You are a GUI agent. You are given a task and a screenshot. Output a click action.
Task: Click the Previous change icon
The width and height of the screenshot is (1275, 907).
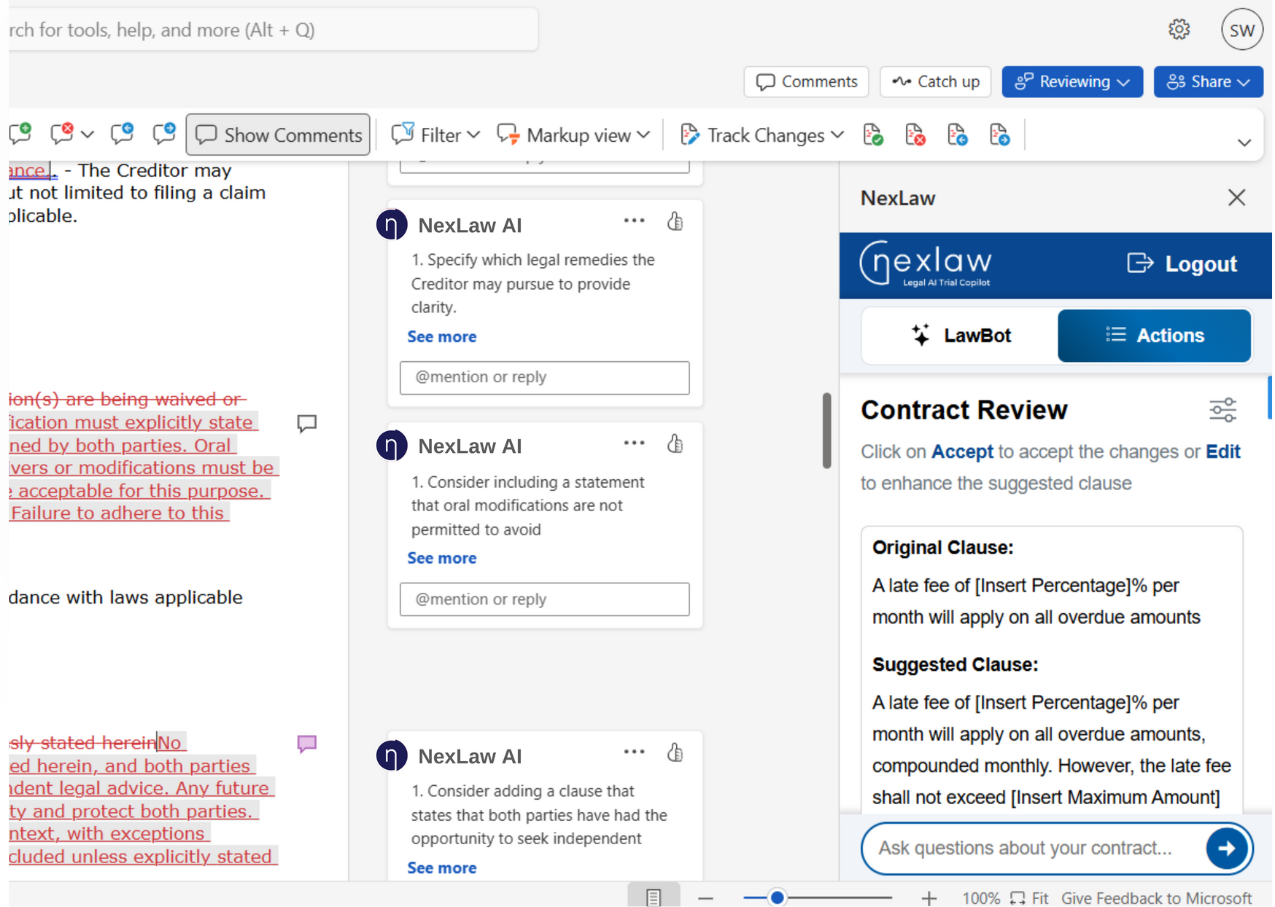pyautogui.click(x=957, y=135)
